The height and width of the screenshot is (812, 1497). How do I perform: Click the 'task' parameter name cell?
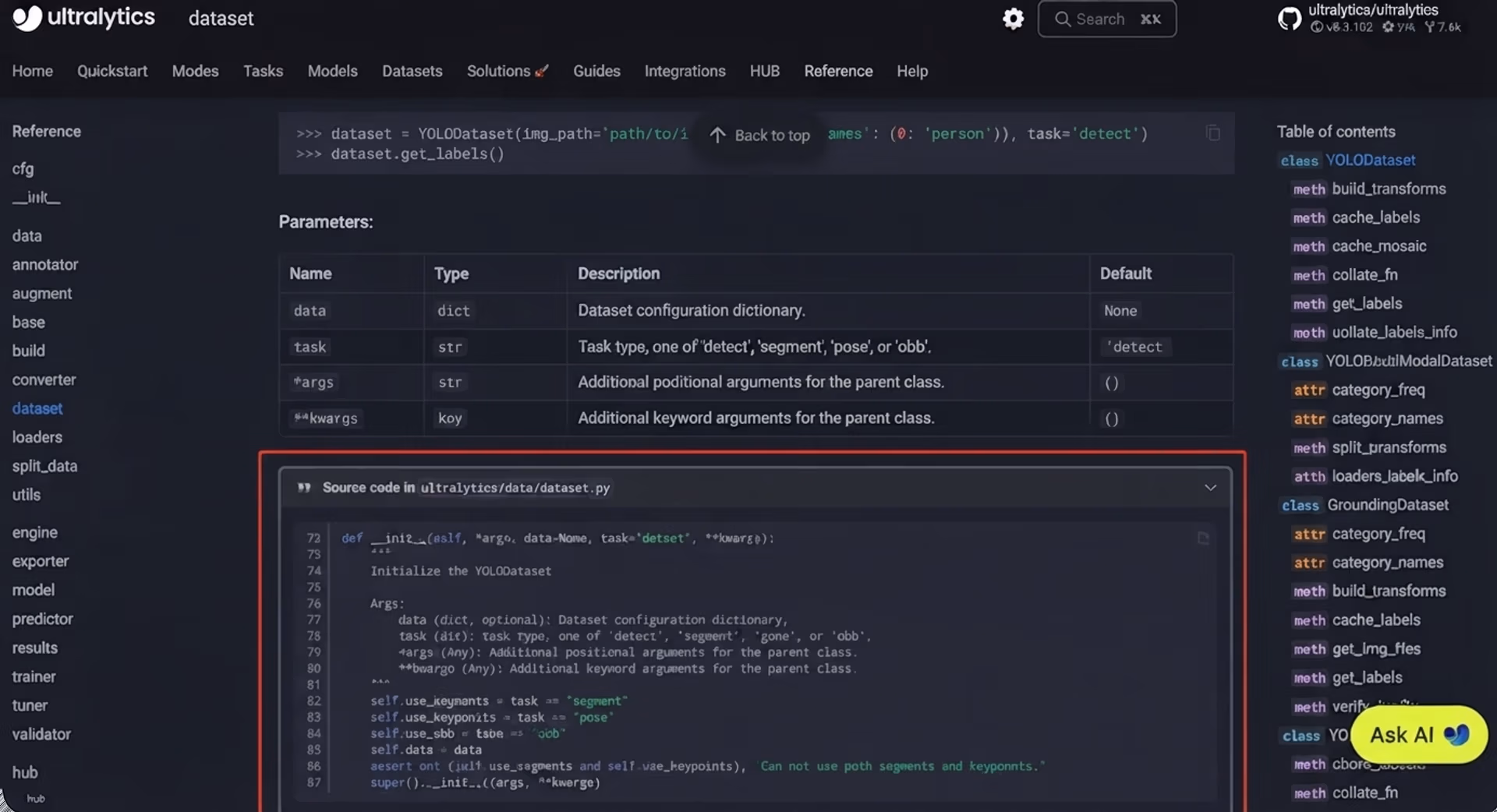pos(310,347)
